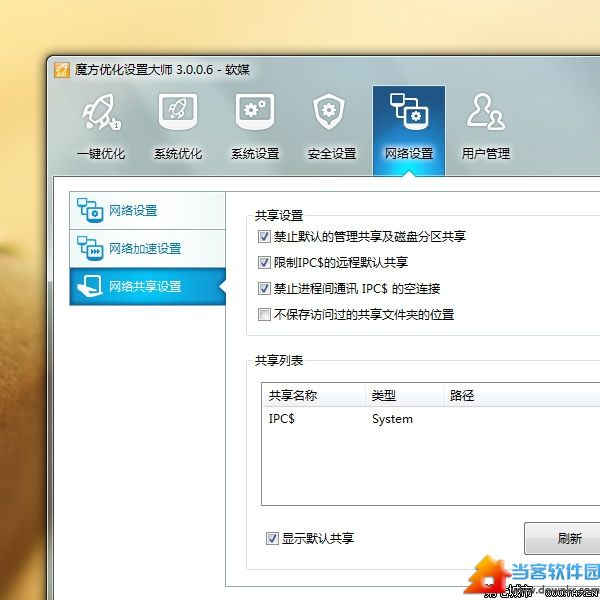The width and height of the screenshot is (600, 600).
Task: Click the 刷新 refresh button
Action: [564, 538]
